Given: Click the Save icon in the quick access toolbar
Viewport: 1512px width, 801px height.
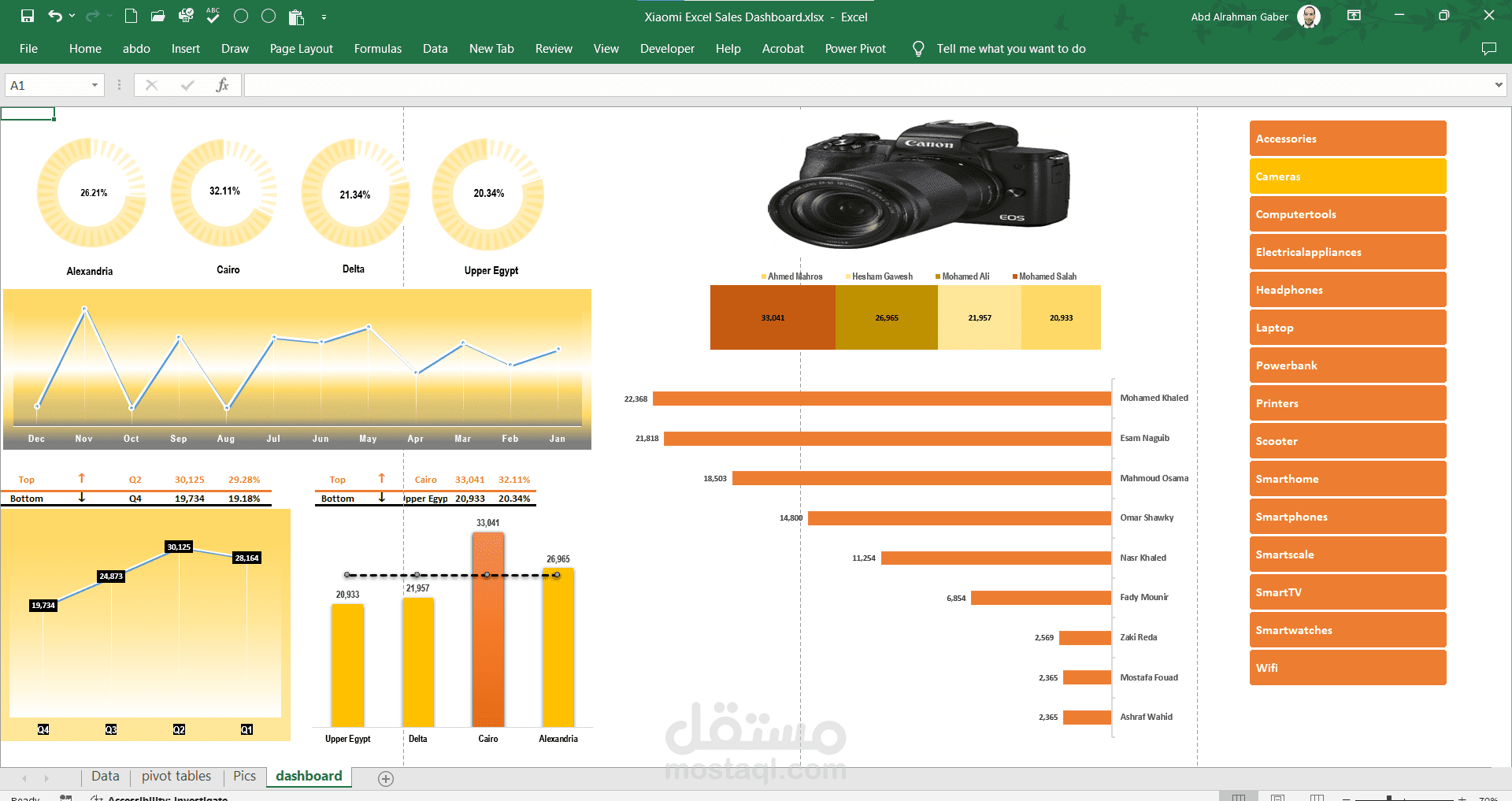Looking at the screenshot, I should (x=28, y=16).
